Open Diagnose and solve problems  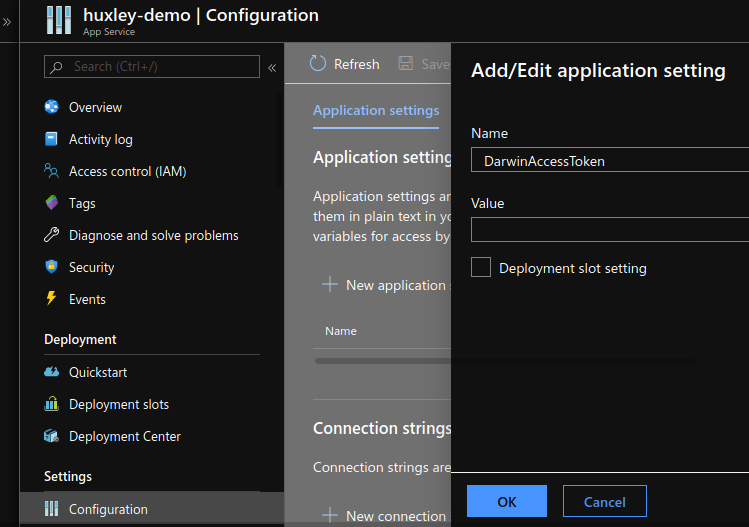153,236
